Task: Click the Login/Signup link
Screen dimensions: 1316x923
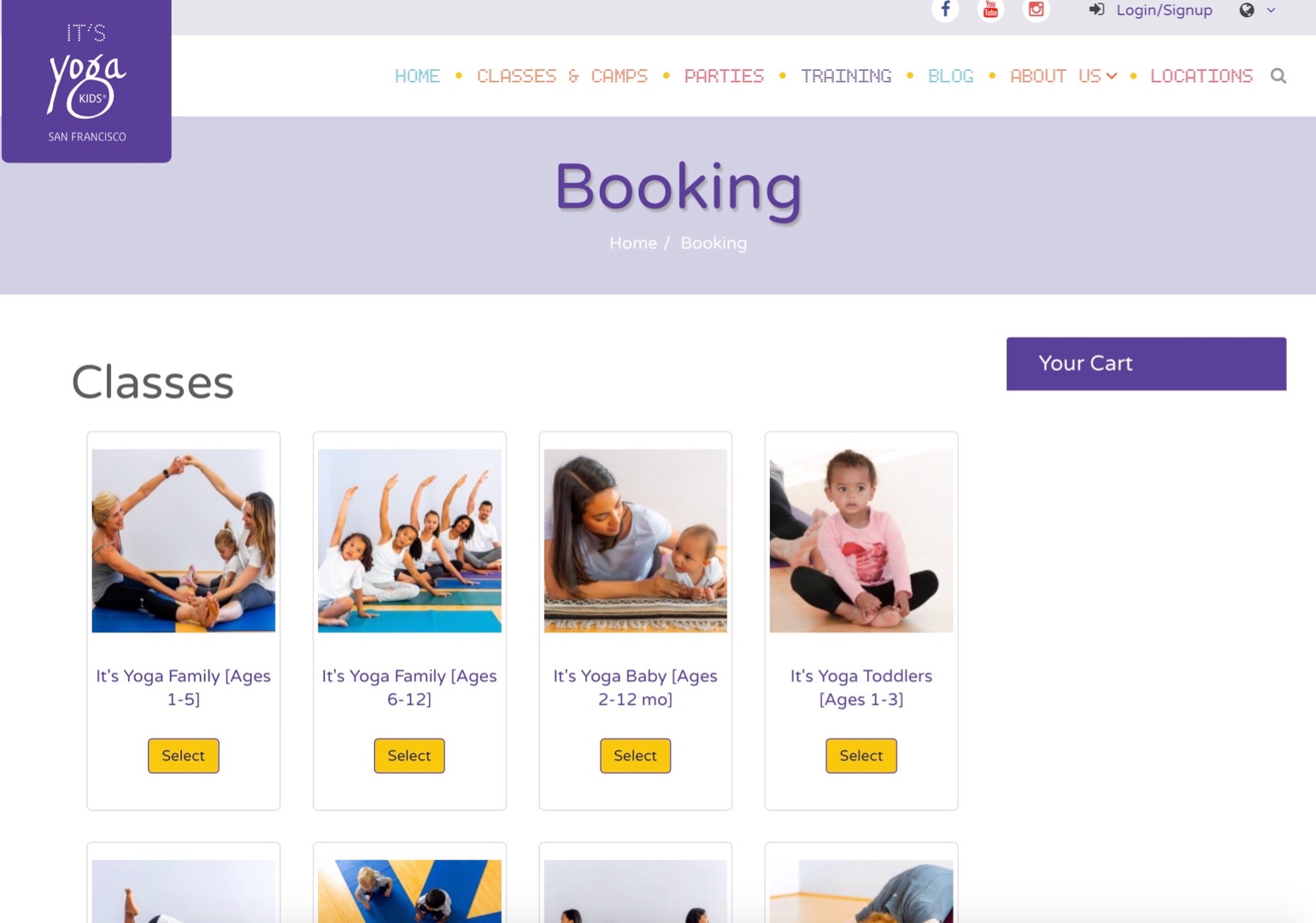Action: point(1164,10)
